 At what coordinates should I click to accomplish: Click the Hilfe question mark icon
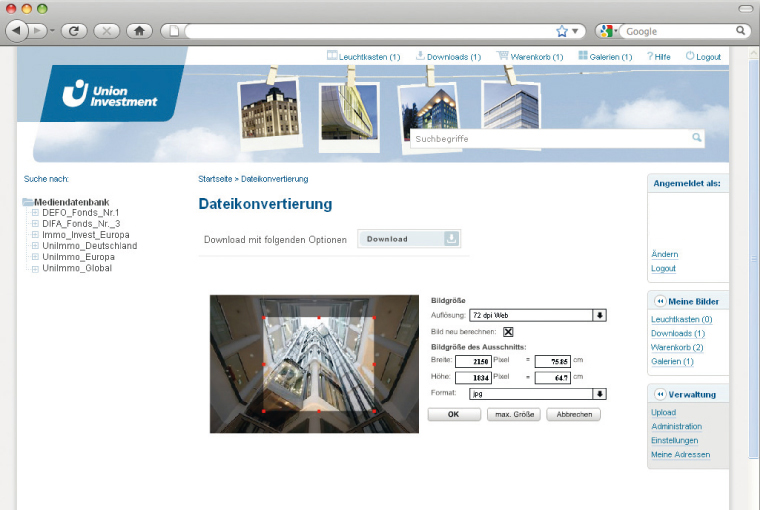(x=650, y=56)
